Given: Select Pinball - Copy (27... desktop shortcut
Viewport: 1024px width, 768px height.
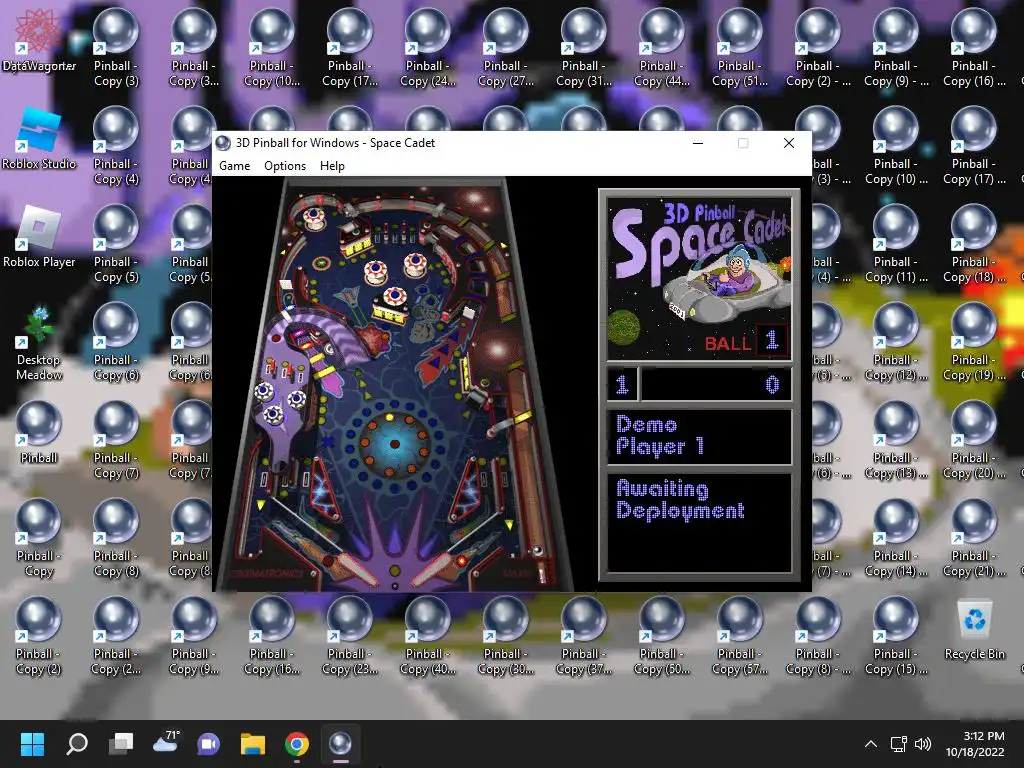Looking at the screenshot, I should pos(505,48).
